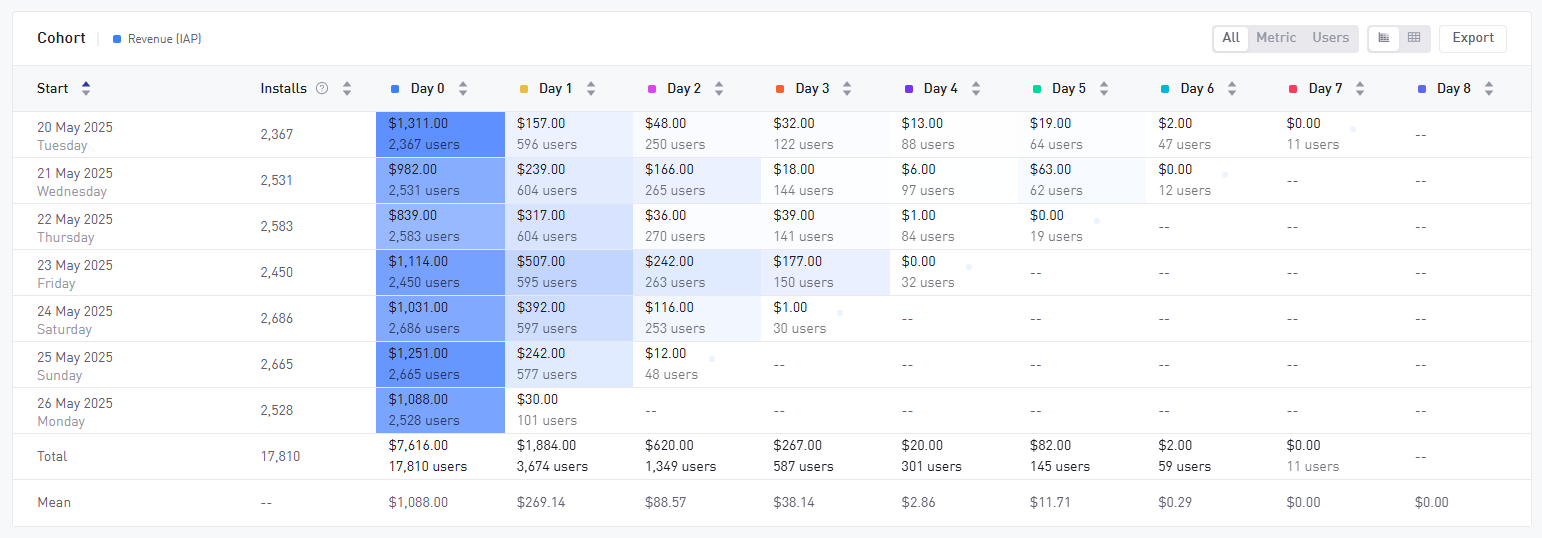The width and height of the screenshot is (1542, 538).
Task: Click the $982.00 Day 0 cell
Action: click(x=440, y=180)
